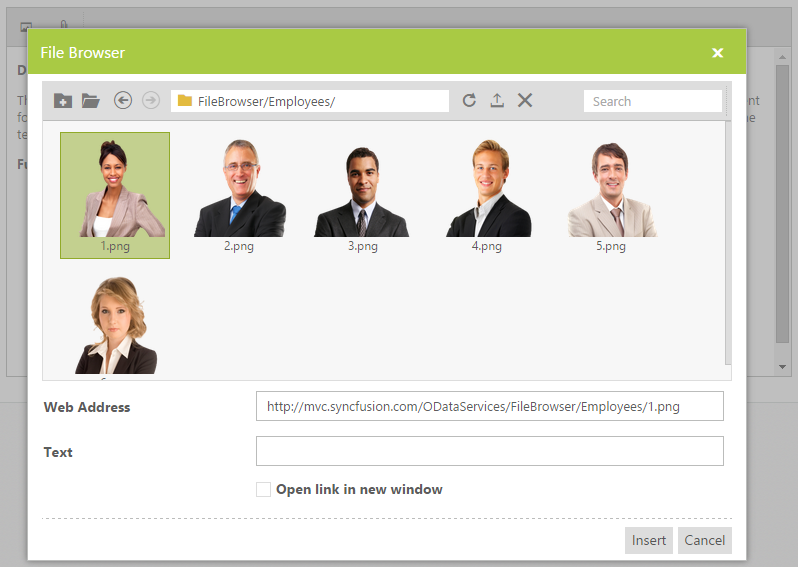Click the FileBrowser/Employees/ path field
798x567 pixels.
[x=310, y=101]
